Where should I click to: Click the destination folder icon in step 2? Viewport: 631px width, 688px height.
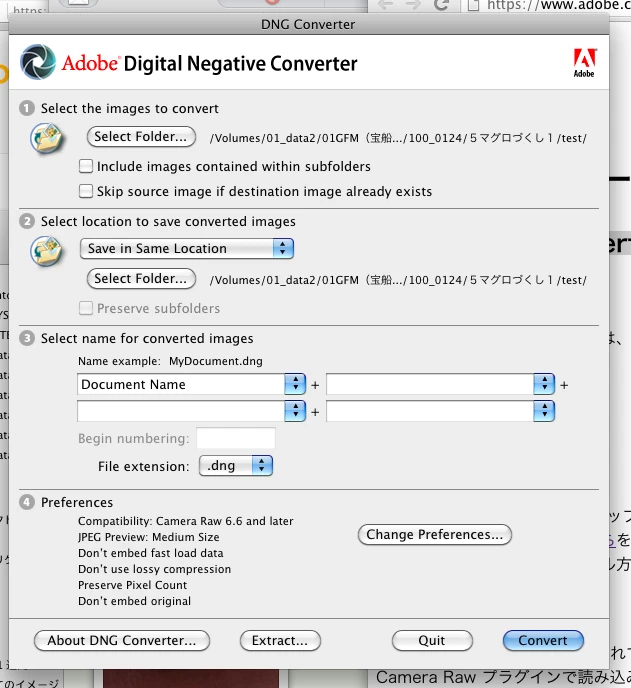coord(47,251)
